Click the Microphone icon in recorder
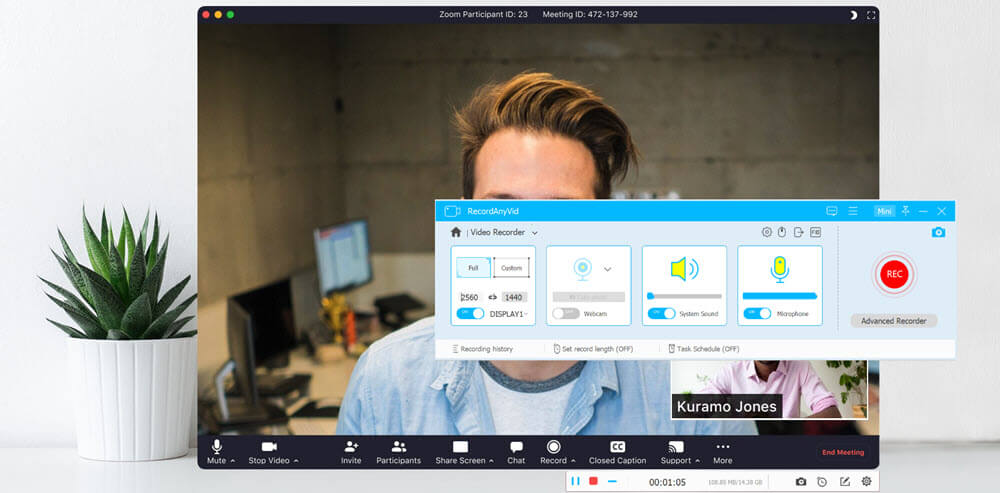The height and width of the screenshot is (493, 1000). pyautogui.click(x=779, y=269)
